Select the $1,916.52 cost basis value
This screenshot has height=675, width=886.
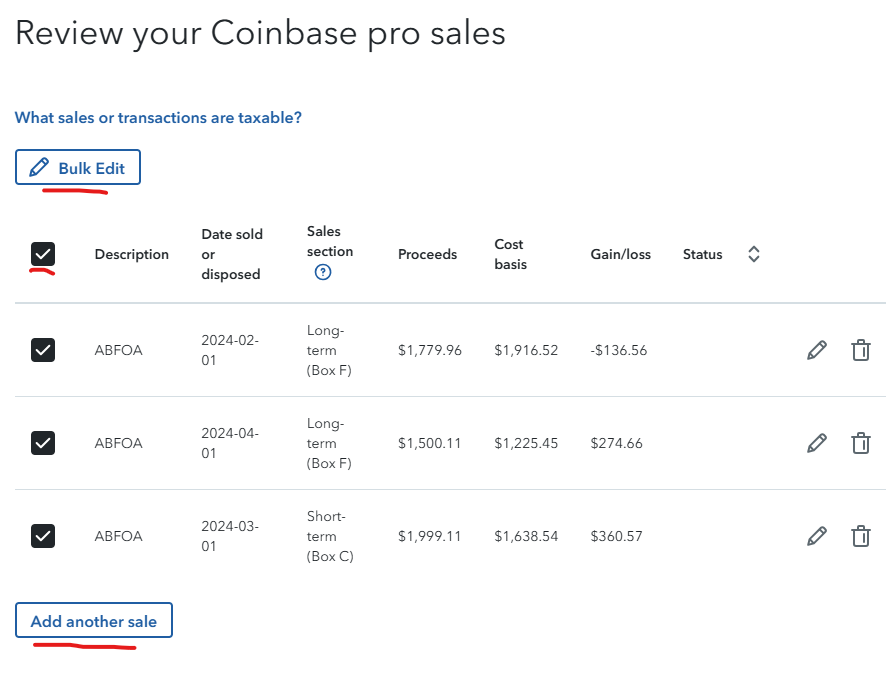(526, 350)
